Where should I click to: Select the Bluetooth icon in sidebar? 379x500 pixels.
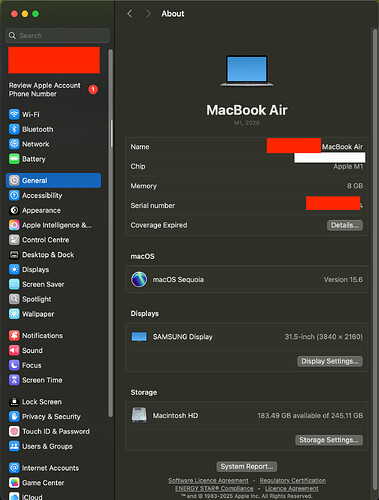pyautogui.click(x=14, y=129)
